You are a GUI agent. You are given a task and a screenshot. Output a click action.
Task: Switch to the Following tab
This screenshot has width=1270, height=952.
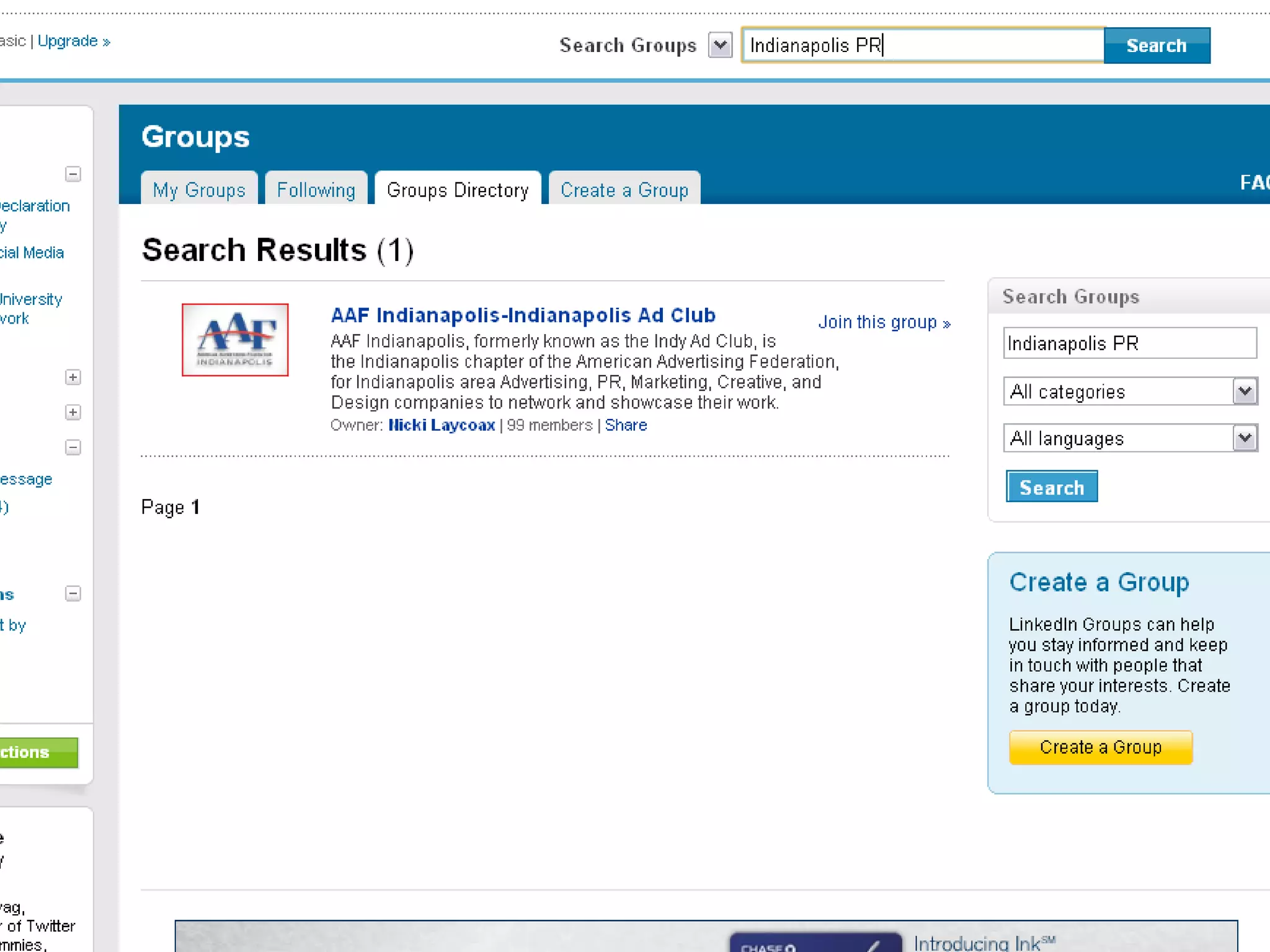(316, 190)
